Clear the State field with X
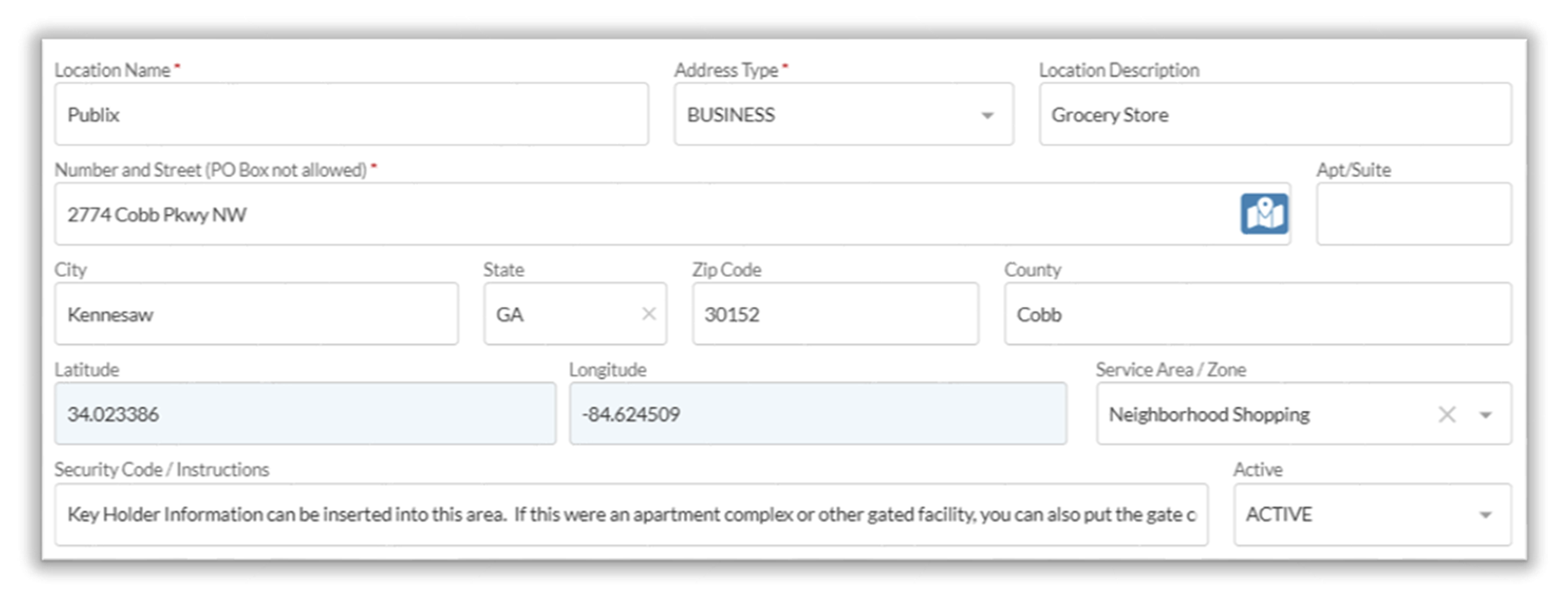Screen dimensions: 1568x604 [649, 314]
